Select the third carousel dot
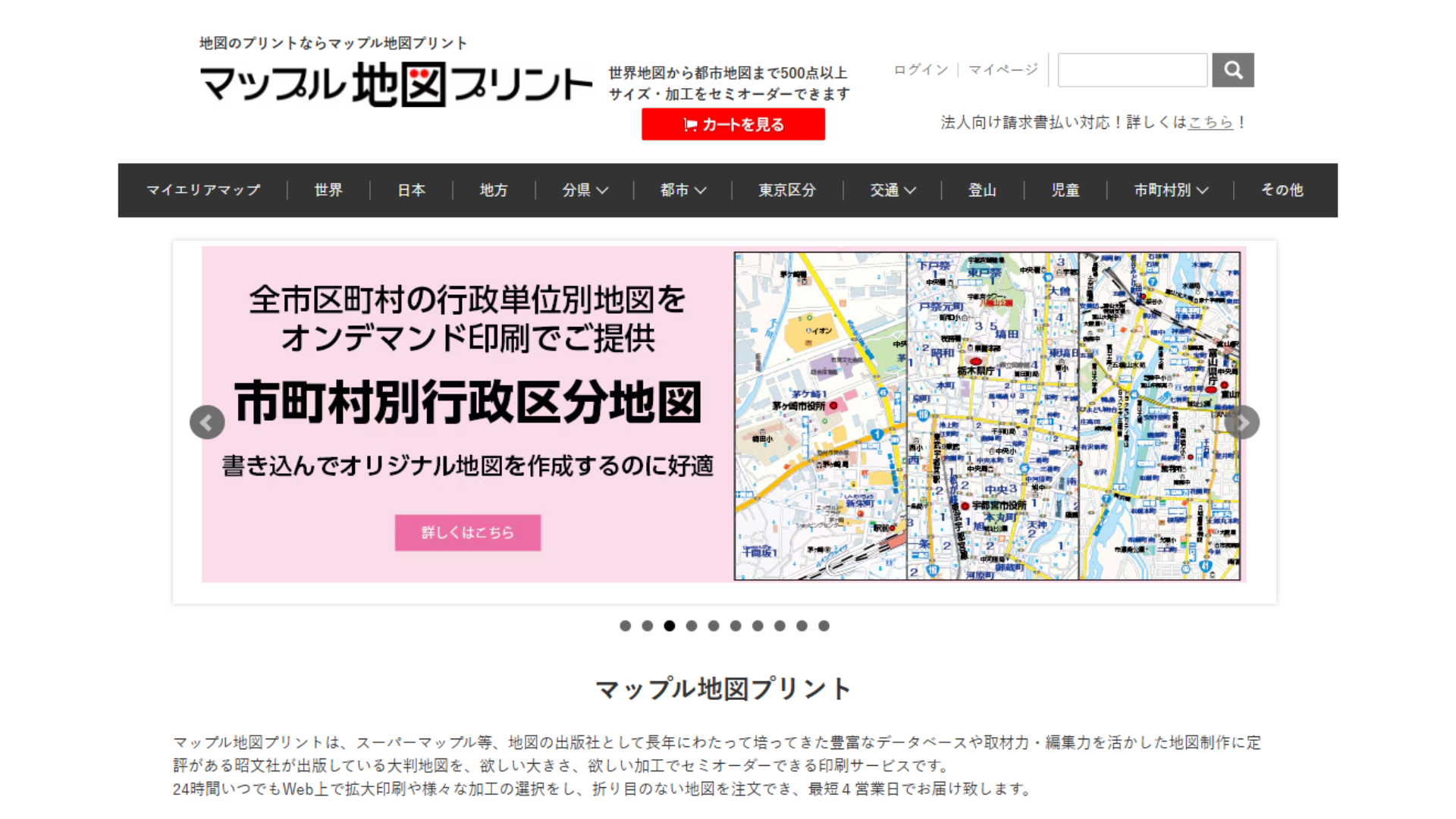1456x819 pixels. 670,626
